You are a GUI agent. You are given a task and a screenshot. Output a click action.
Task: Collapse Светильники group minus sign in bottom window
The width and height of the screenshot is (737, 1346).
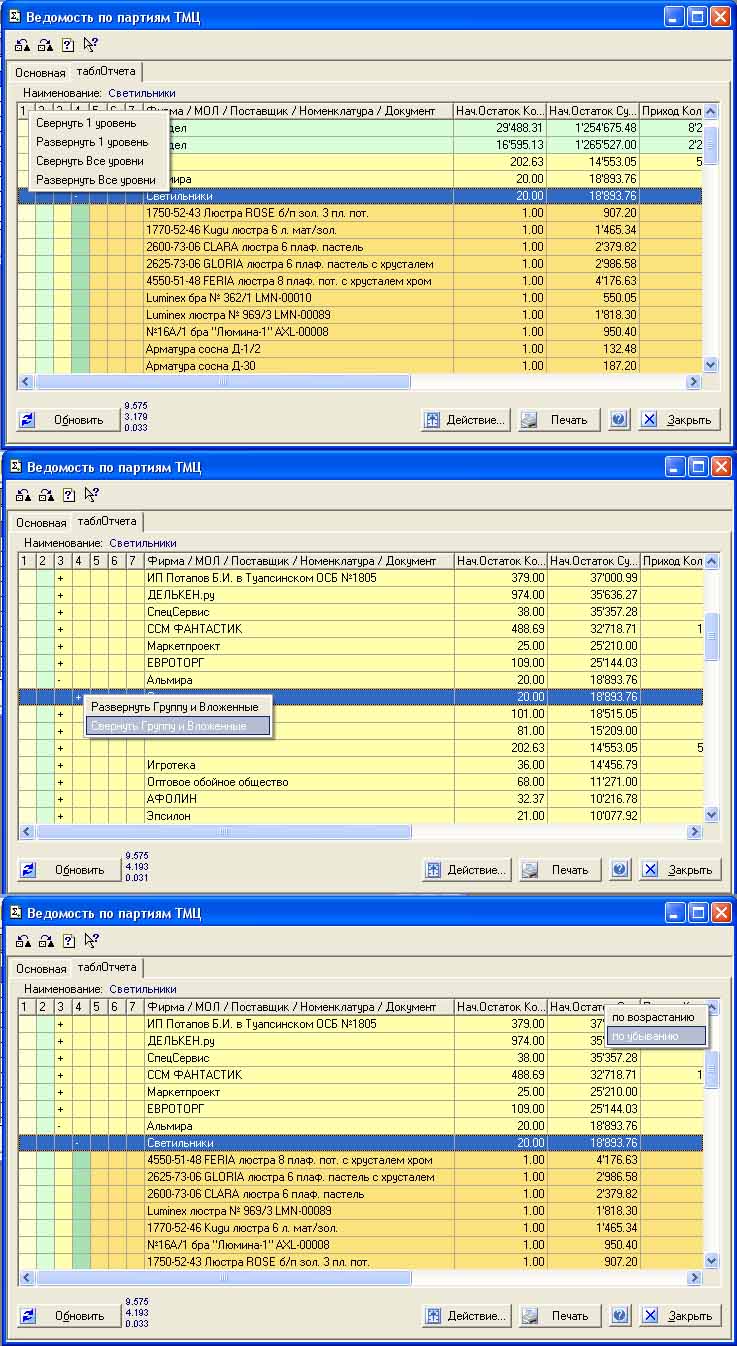tap(77, 1143)
